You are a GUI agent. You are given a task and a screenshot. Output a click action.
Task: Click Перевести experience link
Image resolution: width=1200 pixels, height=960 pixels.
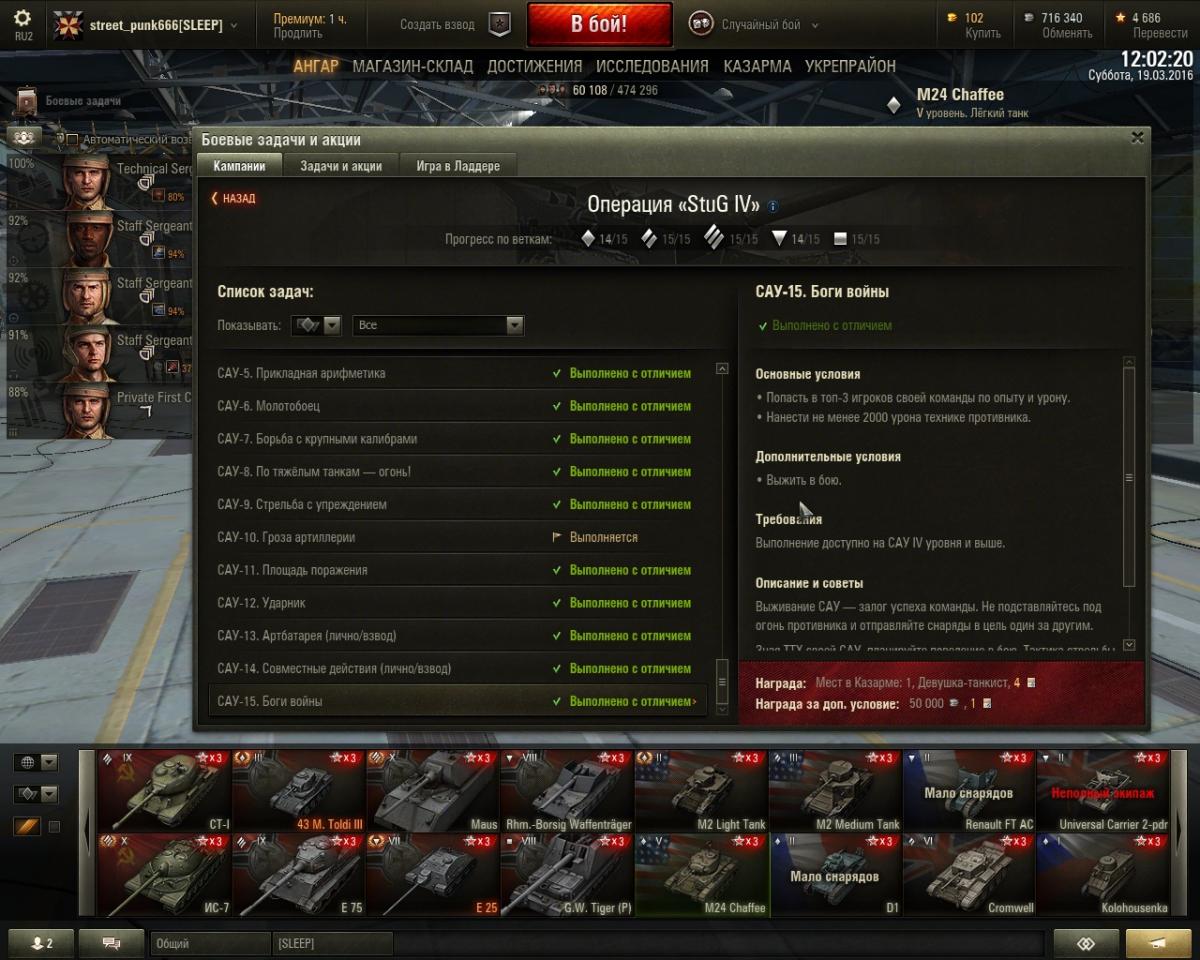click(x=1160, y=33)
